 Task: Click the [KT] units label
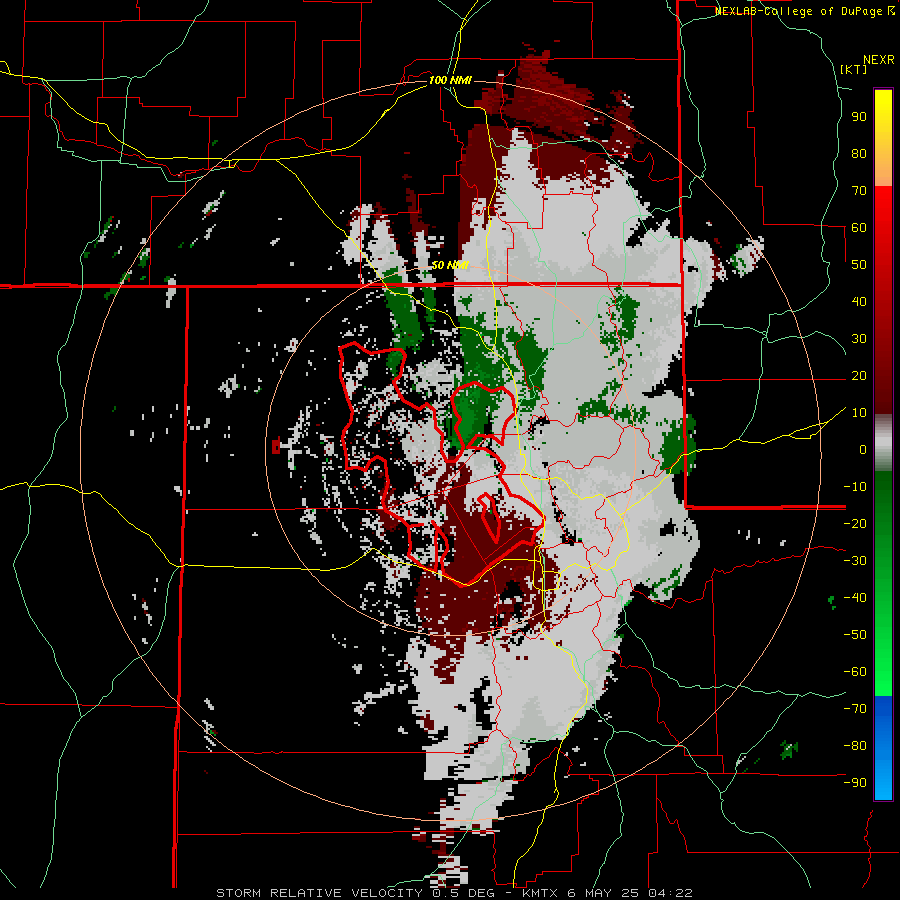pos(854,69)
